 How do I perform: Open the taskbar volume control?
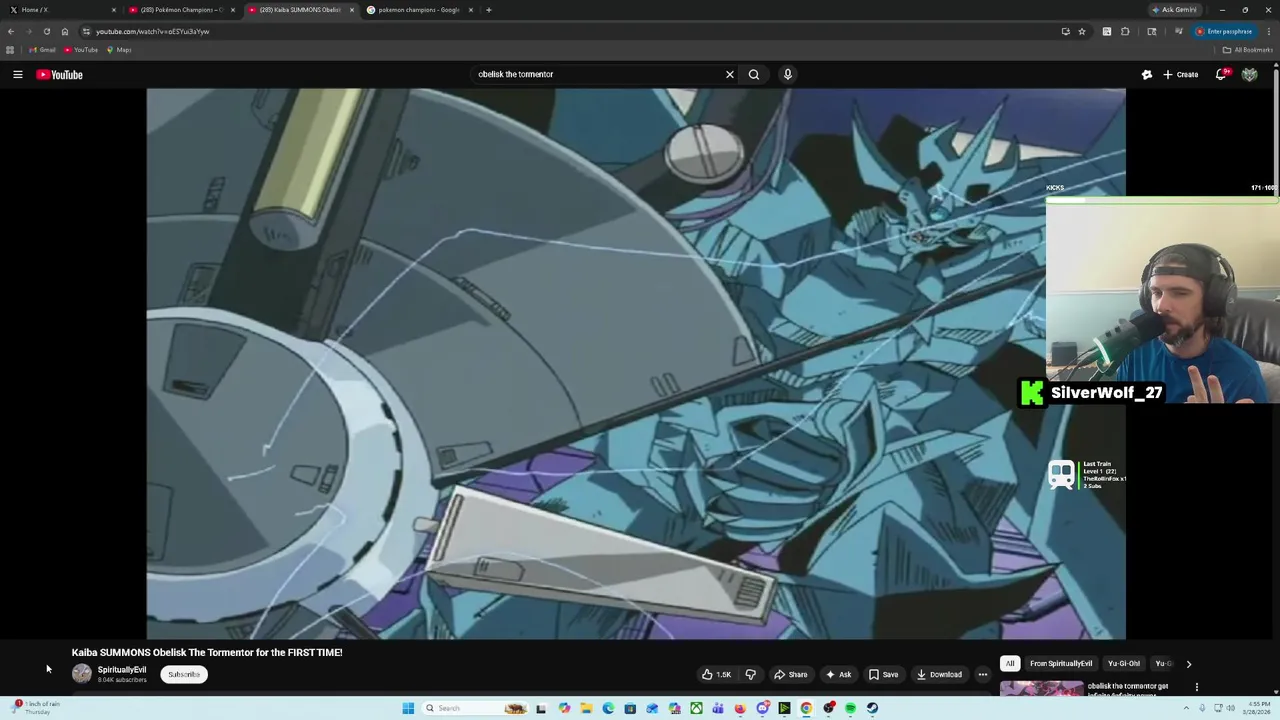(1229, 708)
